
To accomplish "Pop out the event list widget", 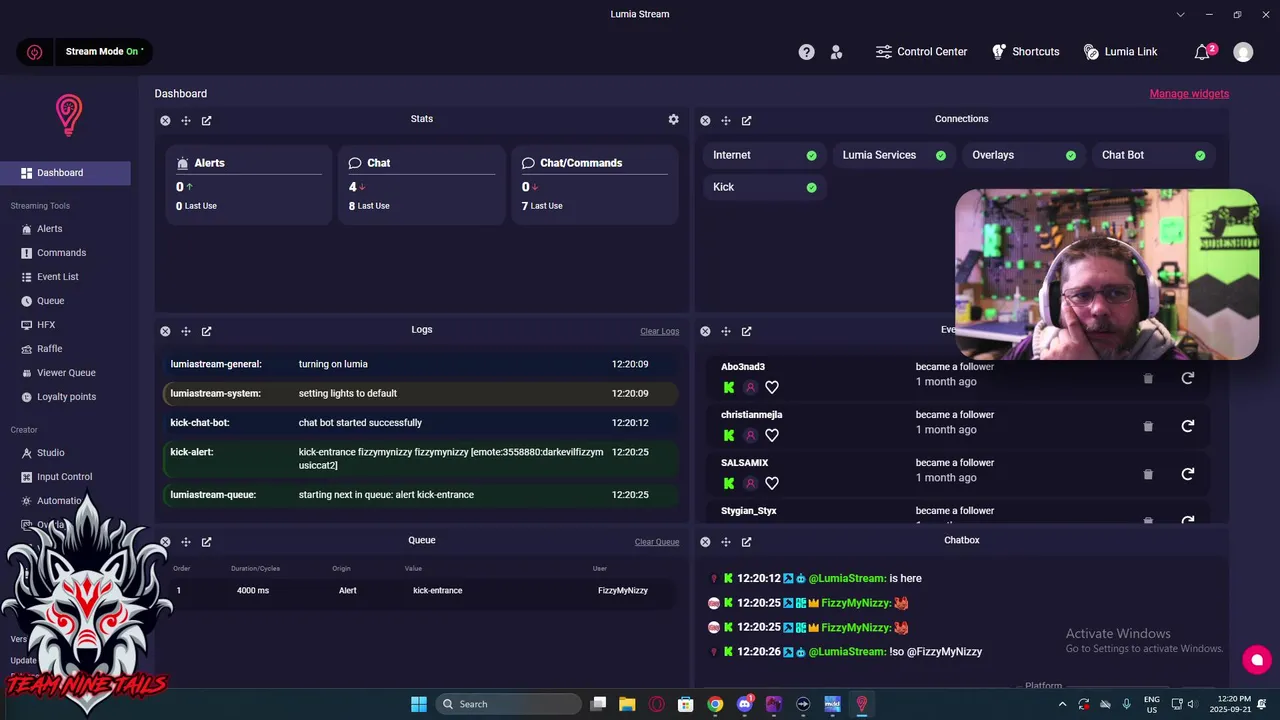I will click(x=747, y=331).
